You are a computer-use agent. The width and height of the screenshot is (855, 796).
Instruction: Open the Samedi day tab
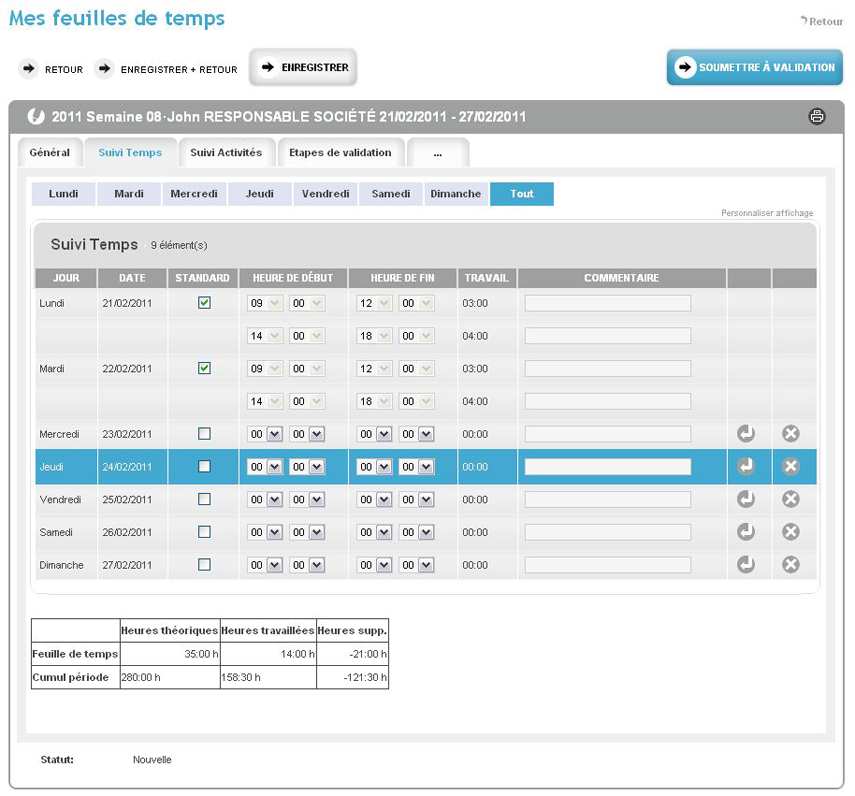click(391, 194)
